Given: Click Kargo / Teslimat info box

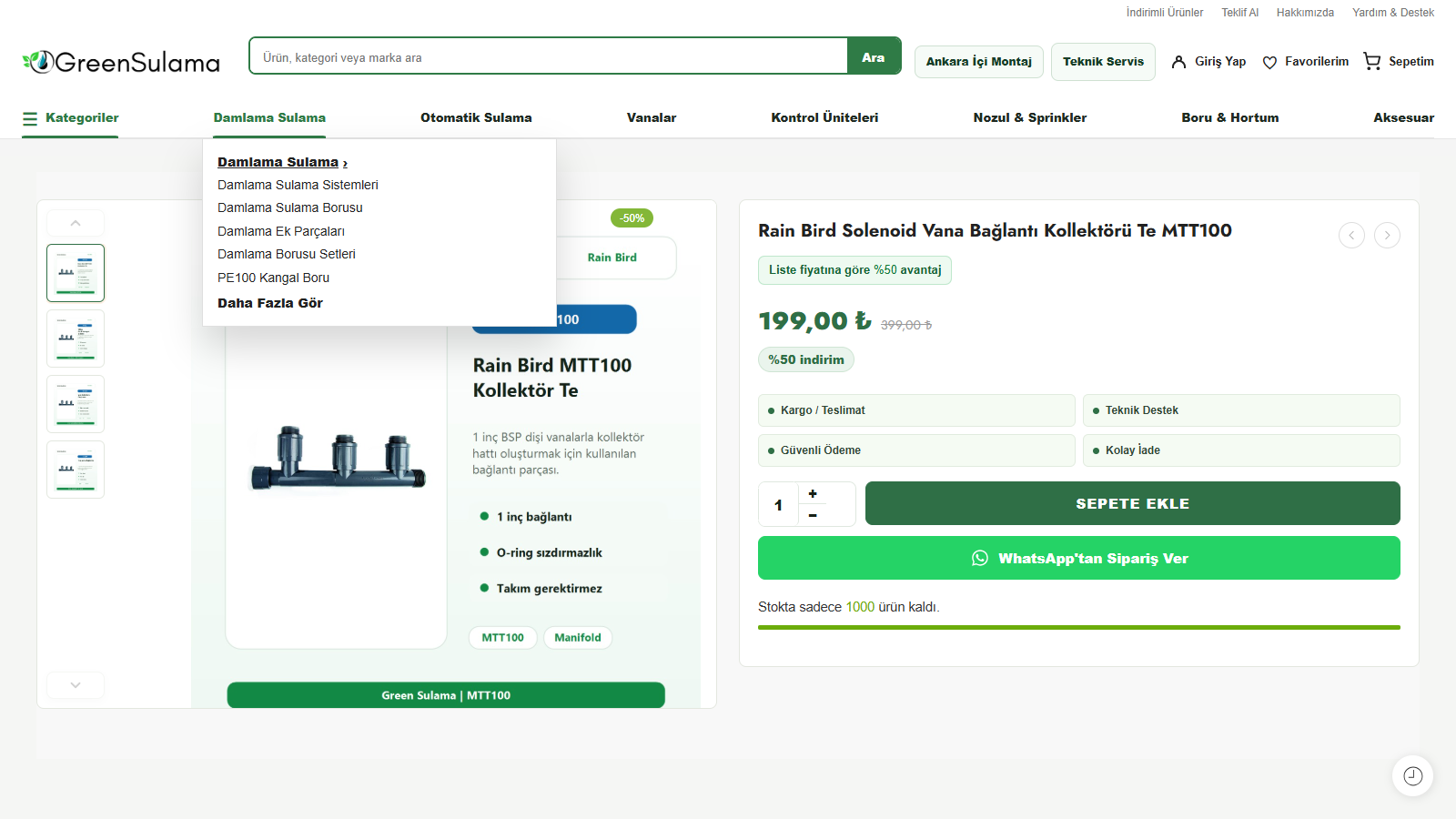Looking at the screenshot, I should pyautogui.click(x=916, y=410).
